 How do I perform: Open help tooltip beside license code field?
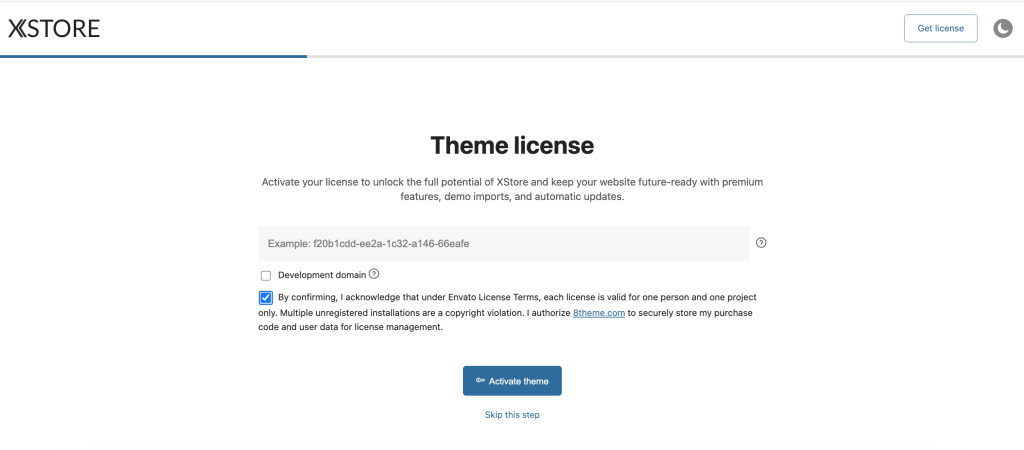click(761, 243)
